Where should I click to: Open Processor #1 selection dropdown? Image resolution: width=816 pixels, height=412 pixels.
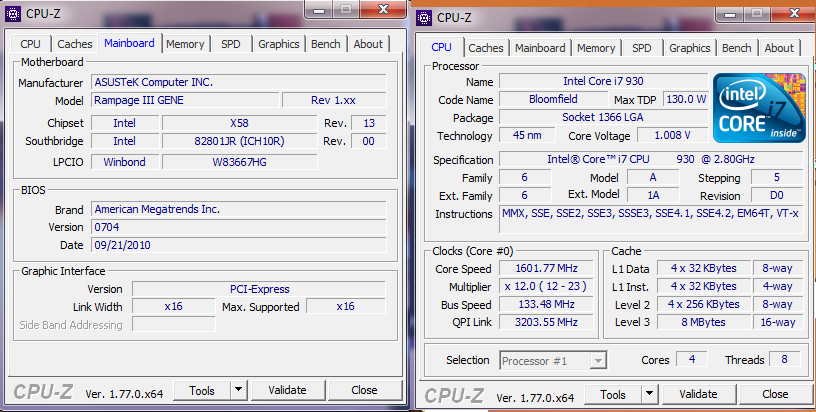click(x=553, y=360)
